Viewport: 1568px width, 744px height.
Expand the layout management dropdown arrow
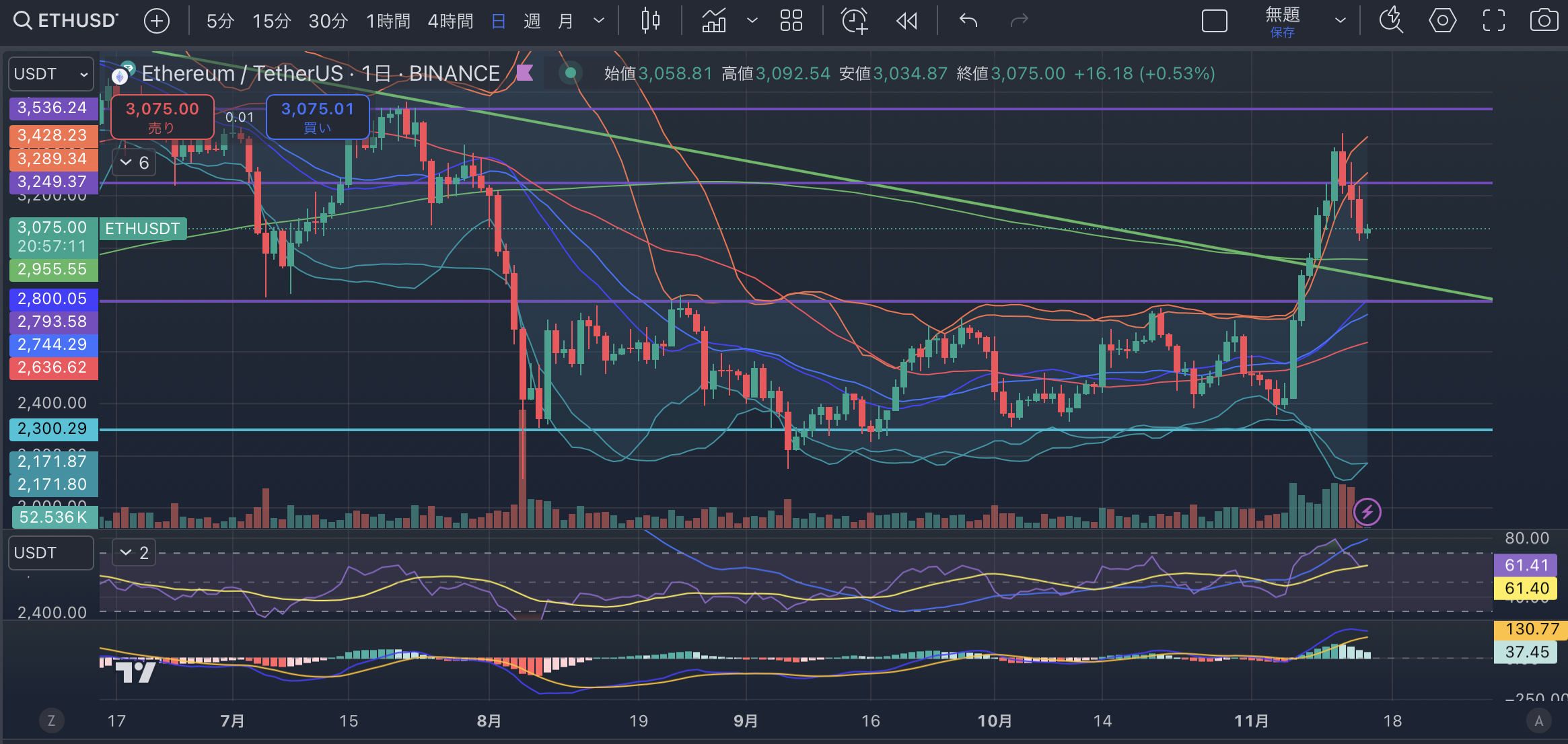(1340, 21)
